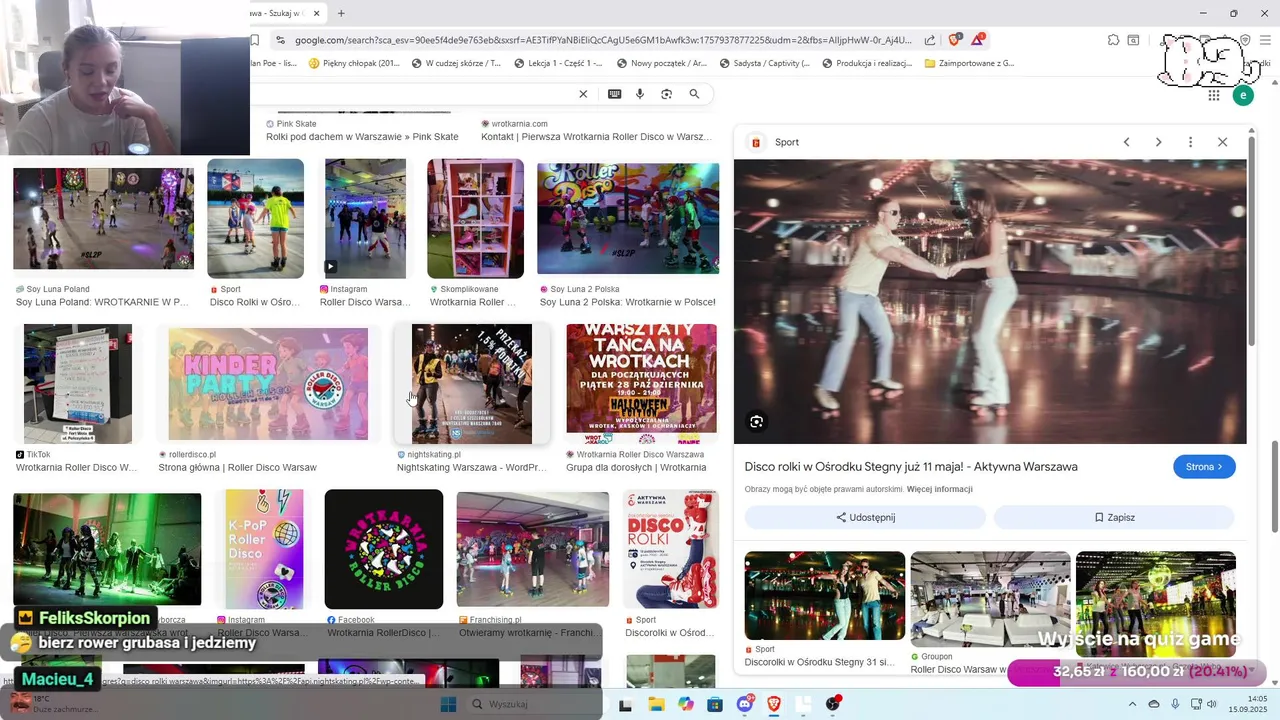
Task: Open wrotkarnia.com Kontakt result link
Action: coord(596,137)
